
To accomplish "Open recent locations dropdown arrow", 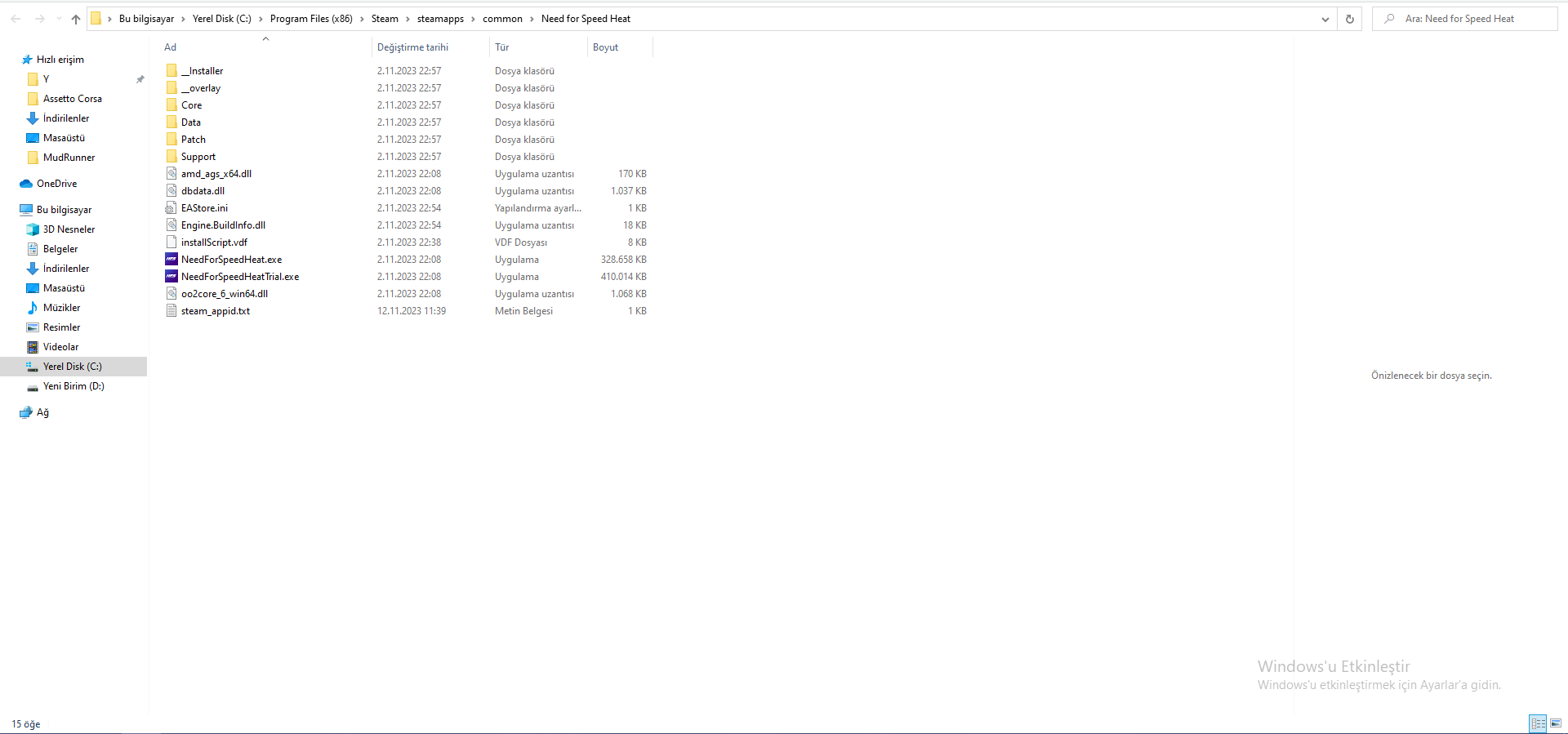I will coord(59,19).
